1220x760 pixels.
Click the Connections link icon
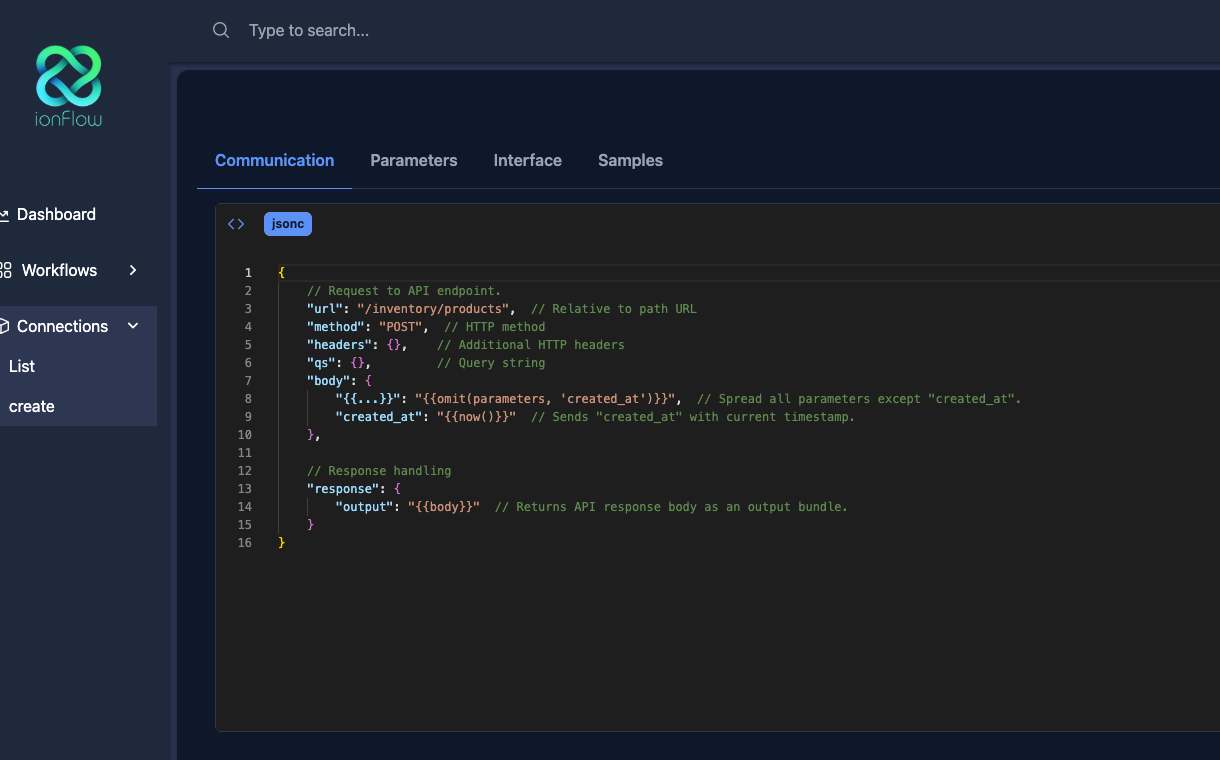pos(5,326)
